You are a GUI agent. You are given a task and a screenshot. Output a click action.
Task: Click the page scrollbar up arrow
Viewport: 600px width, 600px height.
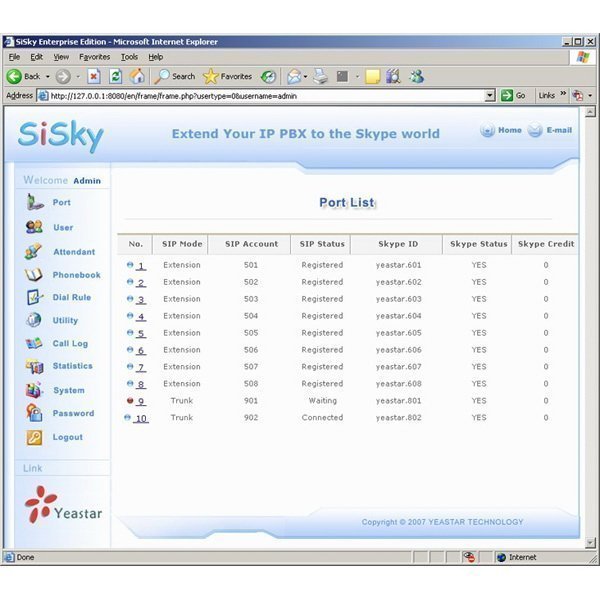pyautogui.click(x=590, y=112)
